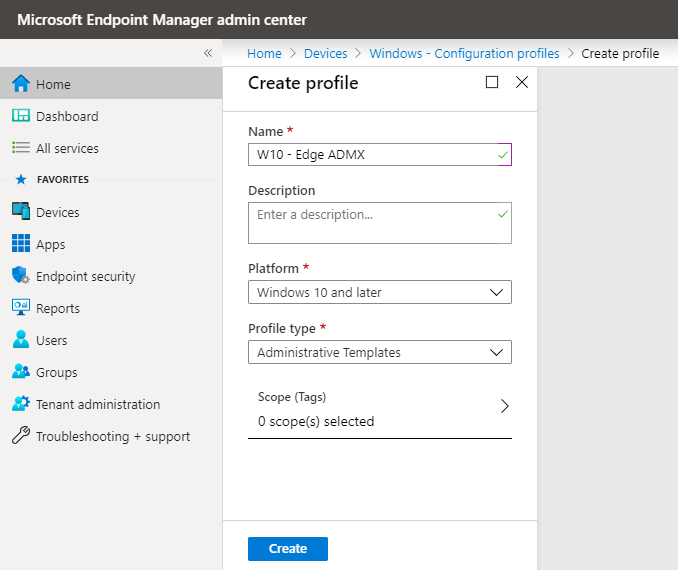678x570 pixels.
Task: Go to Devices in favorites menu
Action: (x=111, y=212)
